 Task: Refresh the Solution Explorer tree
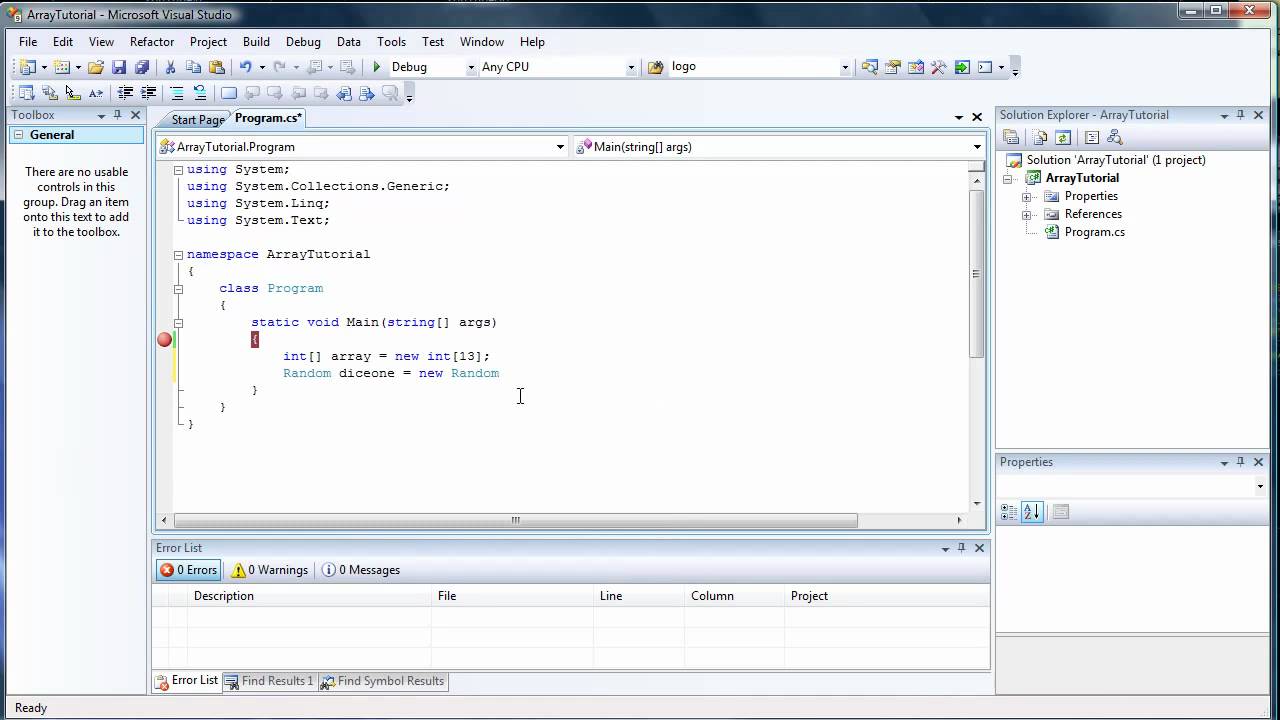tap(1063, 137)
